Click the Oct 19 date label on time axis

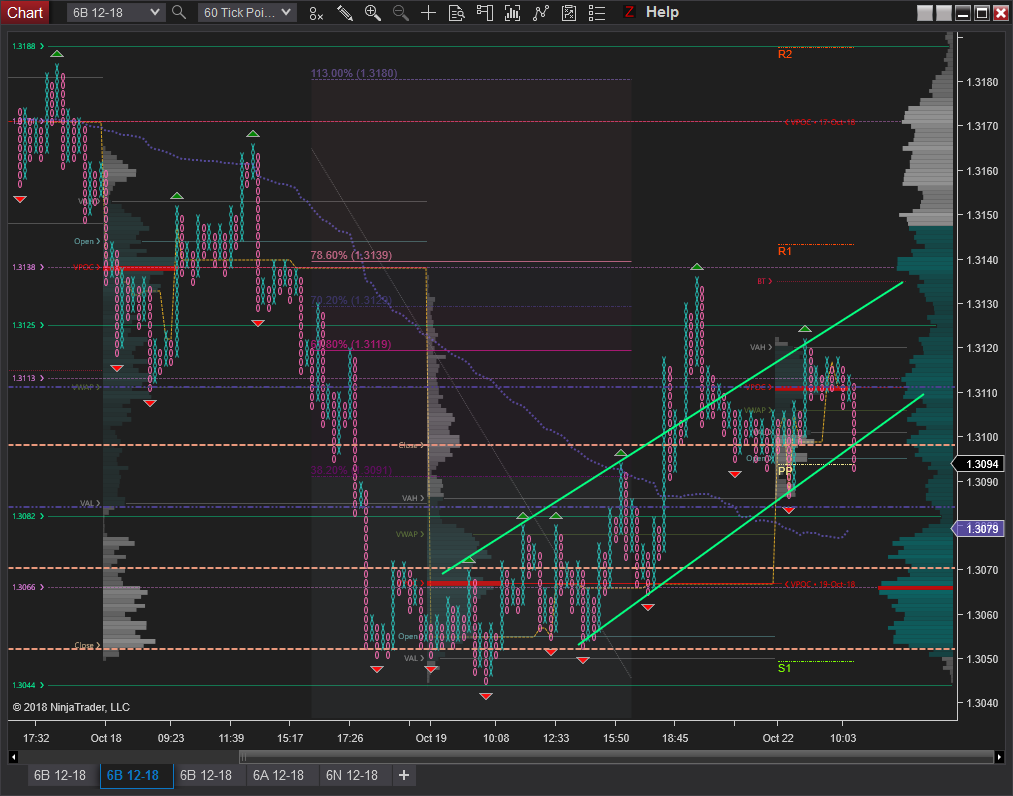431,738
